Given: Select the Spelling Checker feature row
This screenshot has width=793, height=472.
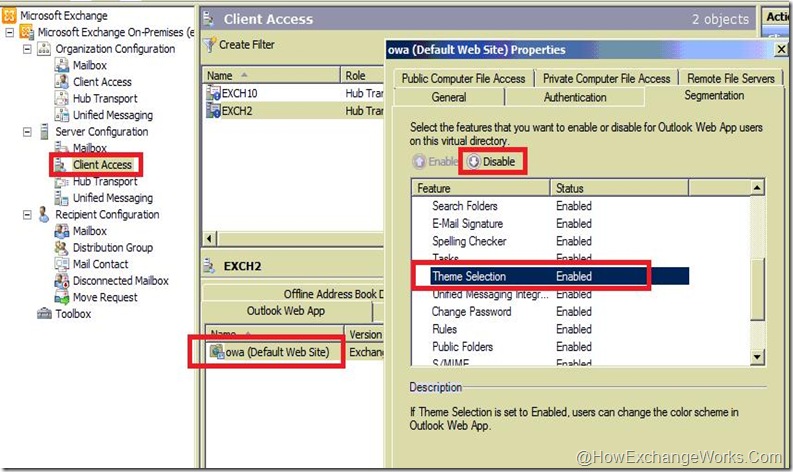Looking at the screenshot, I should 550,241.
